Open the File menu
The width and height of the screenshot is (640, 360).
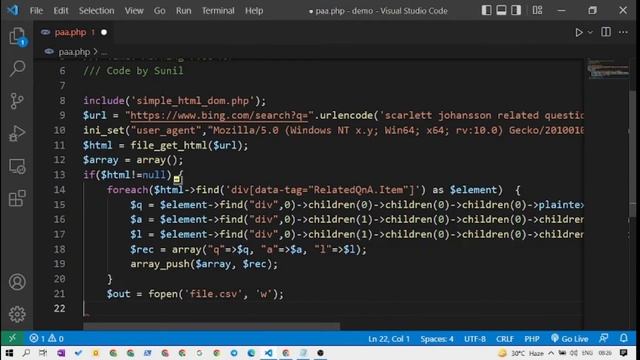(36, 11)
